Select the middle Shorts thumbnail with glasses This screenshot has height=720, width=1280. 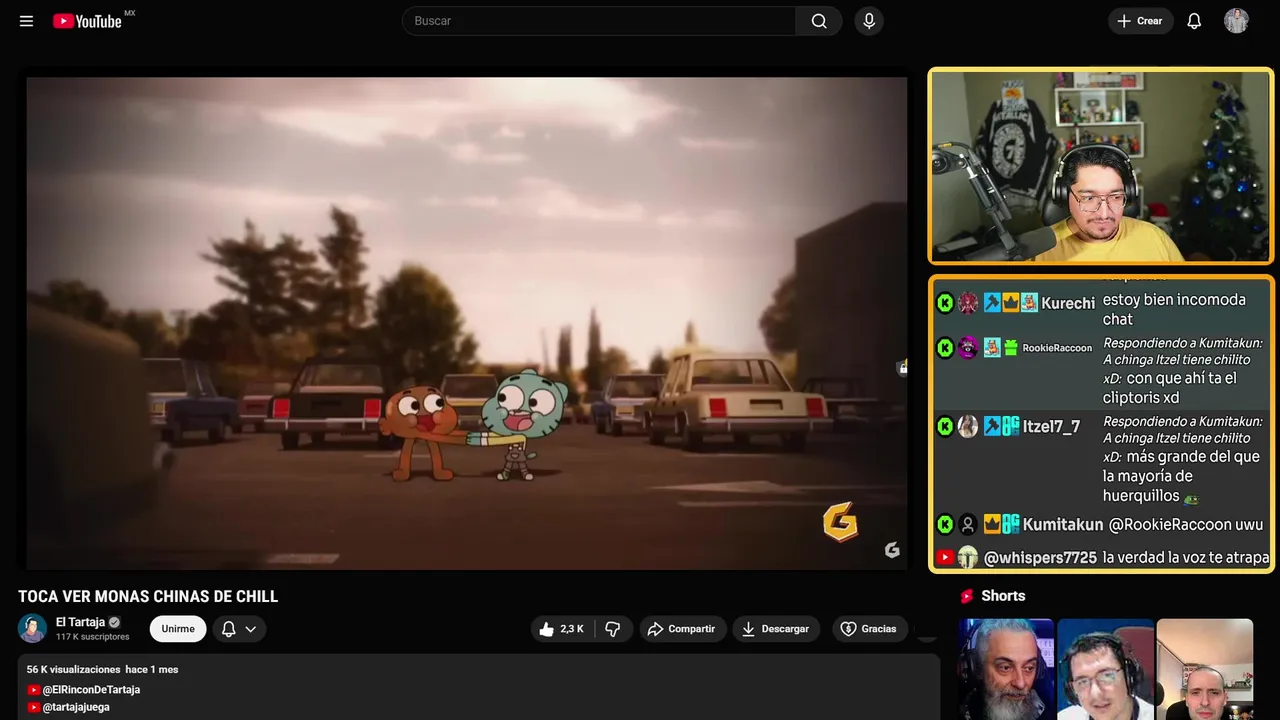tap(1105, 669)
